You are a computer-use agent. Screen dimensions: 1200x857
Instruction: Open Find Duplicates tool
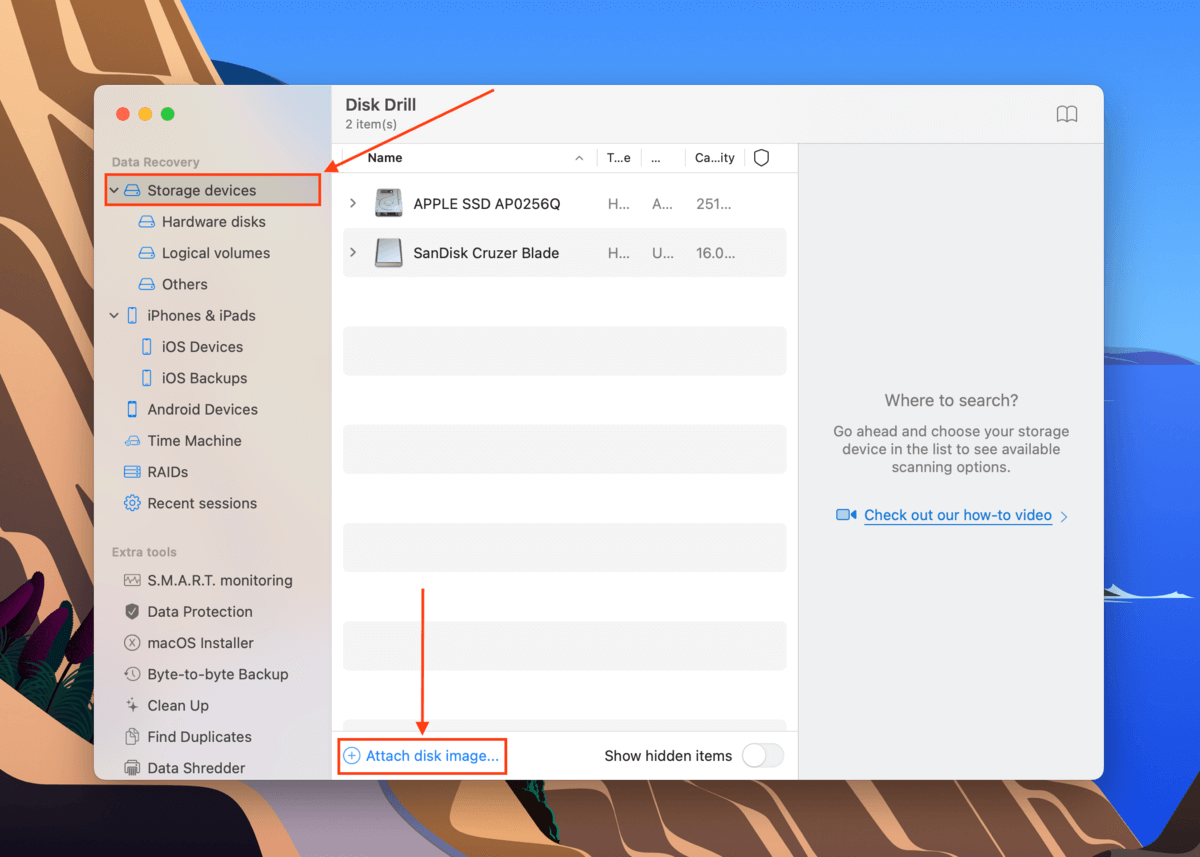coord(200,737)
